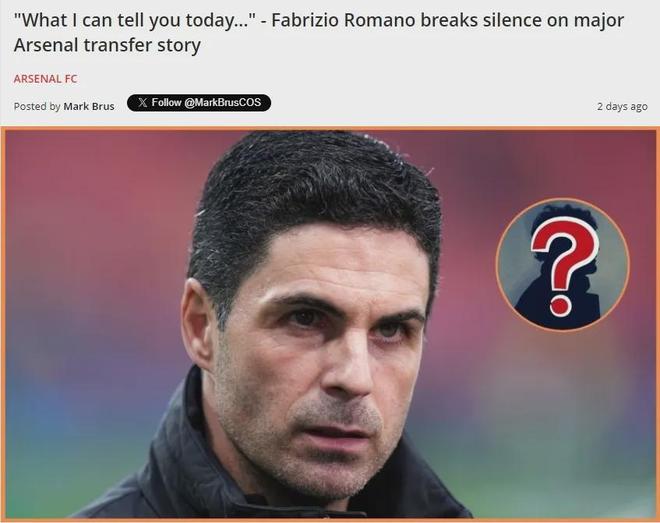Click the "Posted by" label
This screenshot has height=523, width=660.
pyautogui.click(x=37, y=106)
